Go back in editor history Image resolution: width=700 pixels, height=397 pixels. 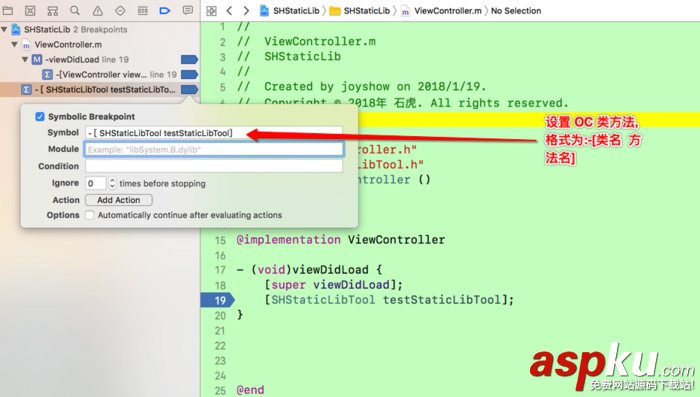(229, 11)
